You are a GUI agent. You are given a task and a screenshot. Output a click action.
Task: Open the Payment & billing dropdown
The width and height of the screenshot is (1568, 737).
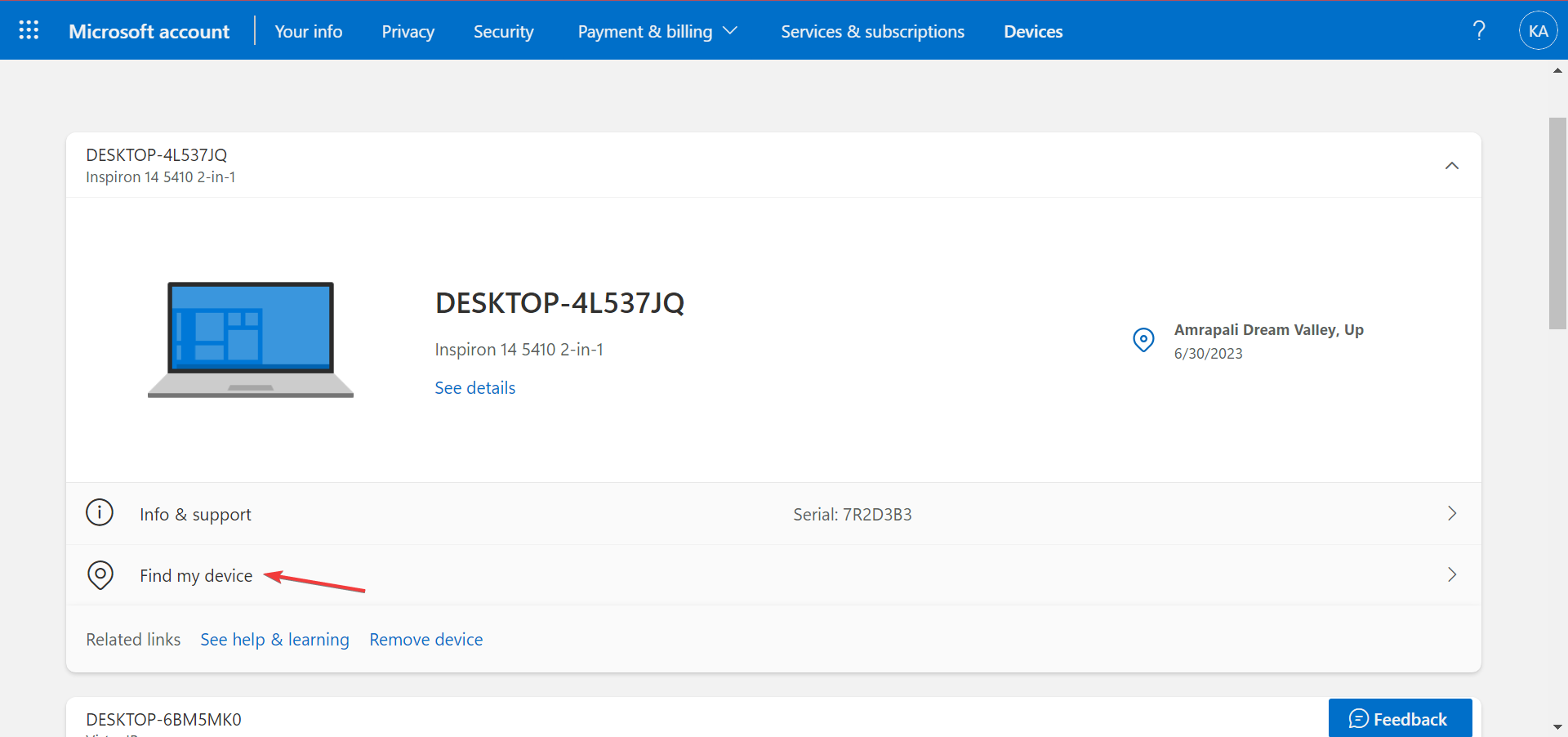click(x=657, y=31)
